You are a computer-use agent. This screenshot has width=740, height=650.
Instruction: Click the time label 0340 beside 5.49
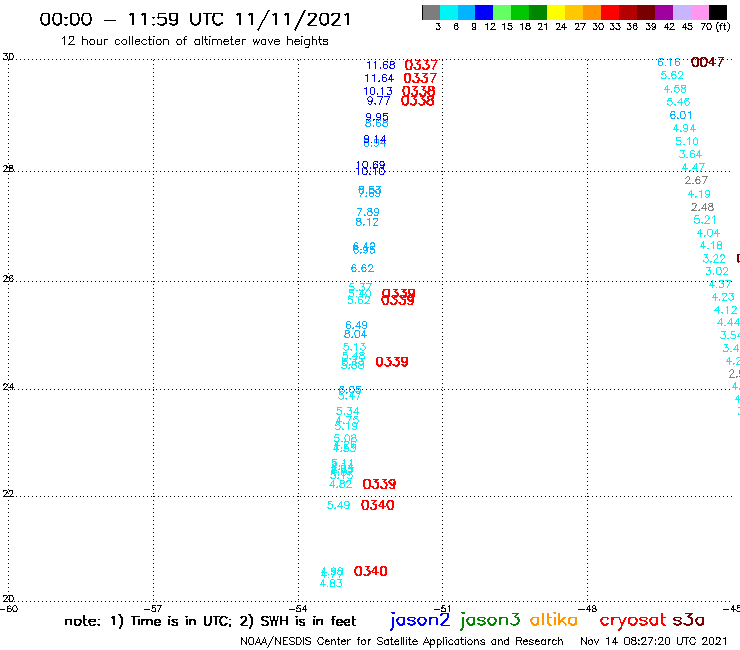377,506
